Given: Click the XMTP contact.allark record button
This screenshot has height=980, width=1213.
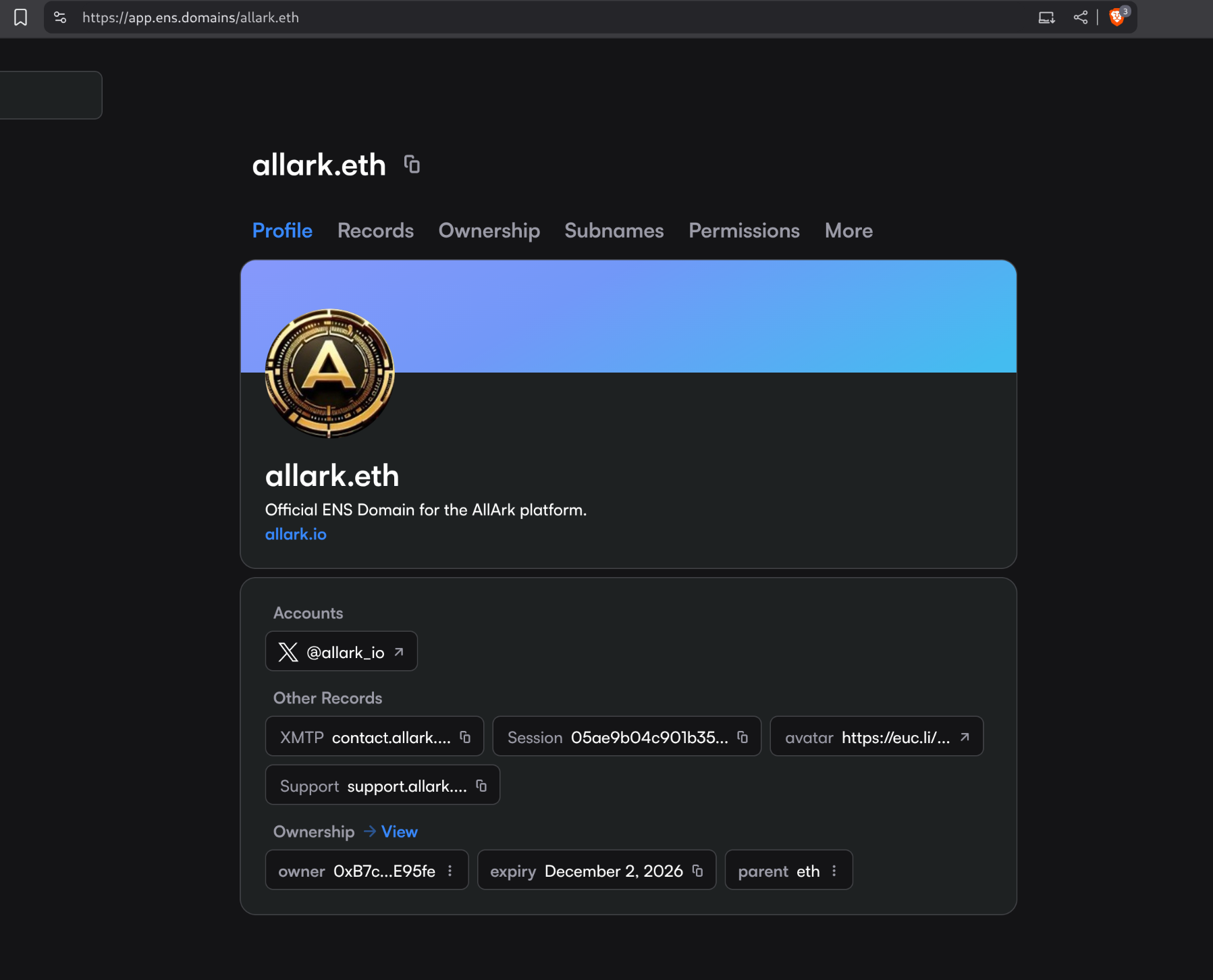Looking at the screenshot, I should (x=375, y=736).
